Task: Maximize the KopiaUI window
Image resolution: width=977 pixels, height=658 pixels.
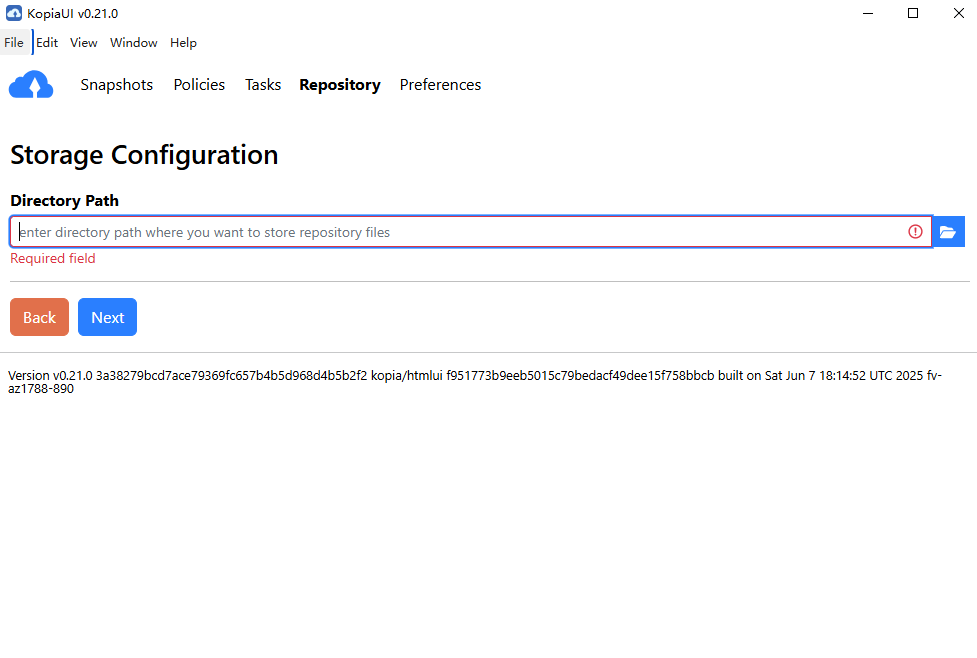Action: click(x=913, y=13)
